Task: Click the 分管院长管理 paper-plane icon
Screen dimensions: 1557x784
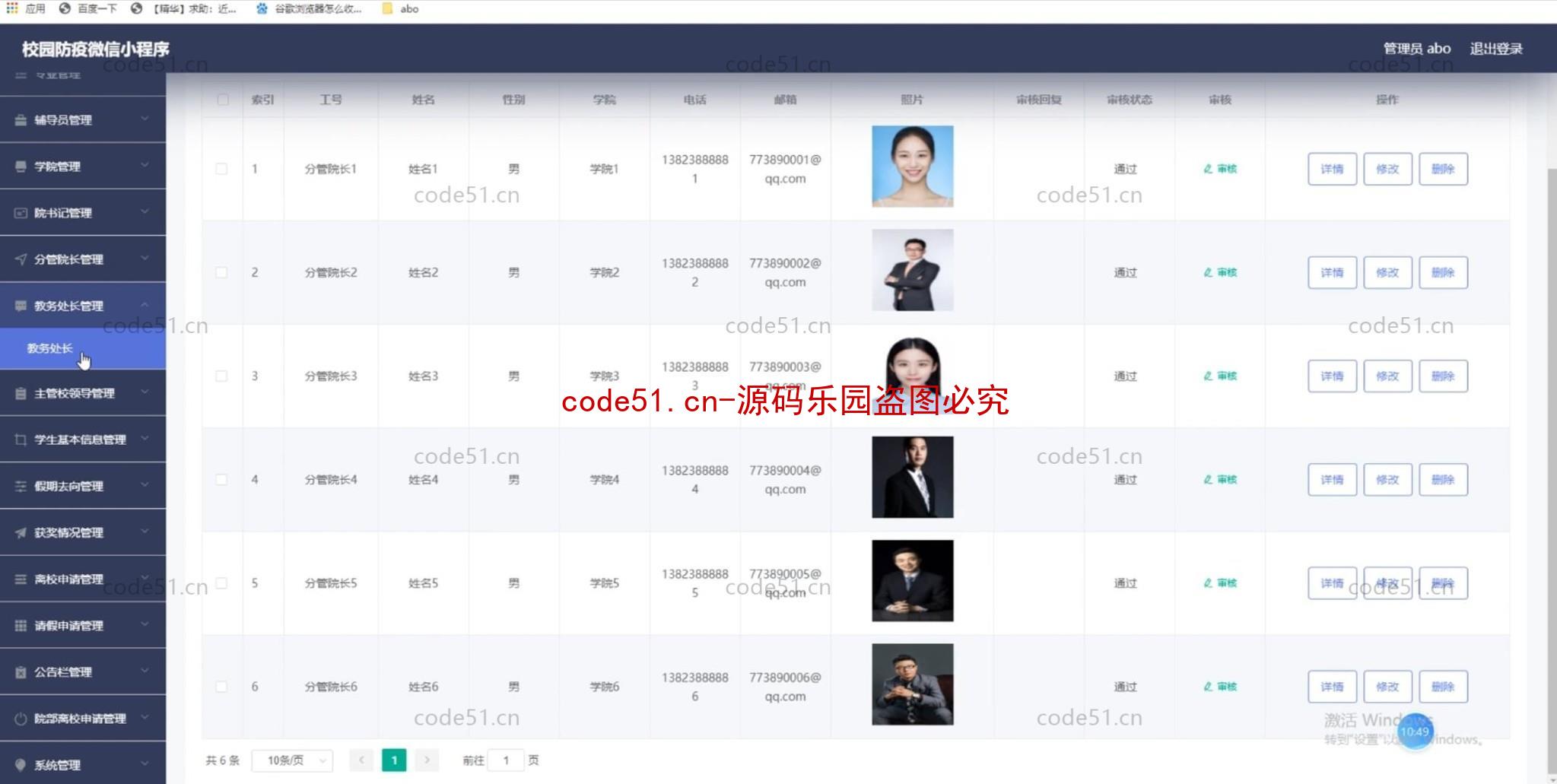Action: coord(21,259)
